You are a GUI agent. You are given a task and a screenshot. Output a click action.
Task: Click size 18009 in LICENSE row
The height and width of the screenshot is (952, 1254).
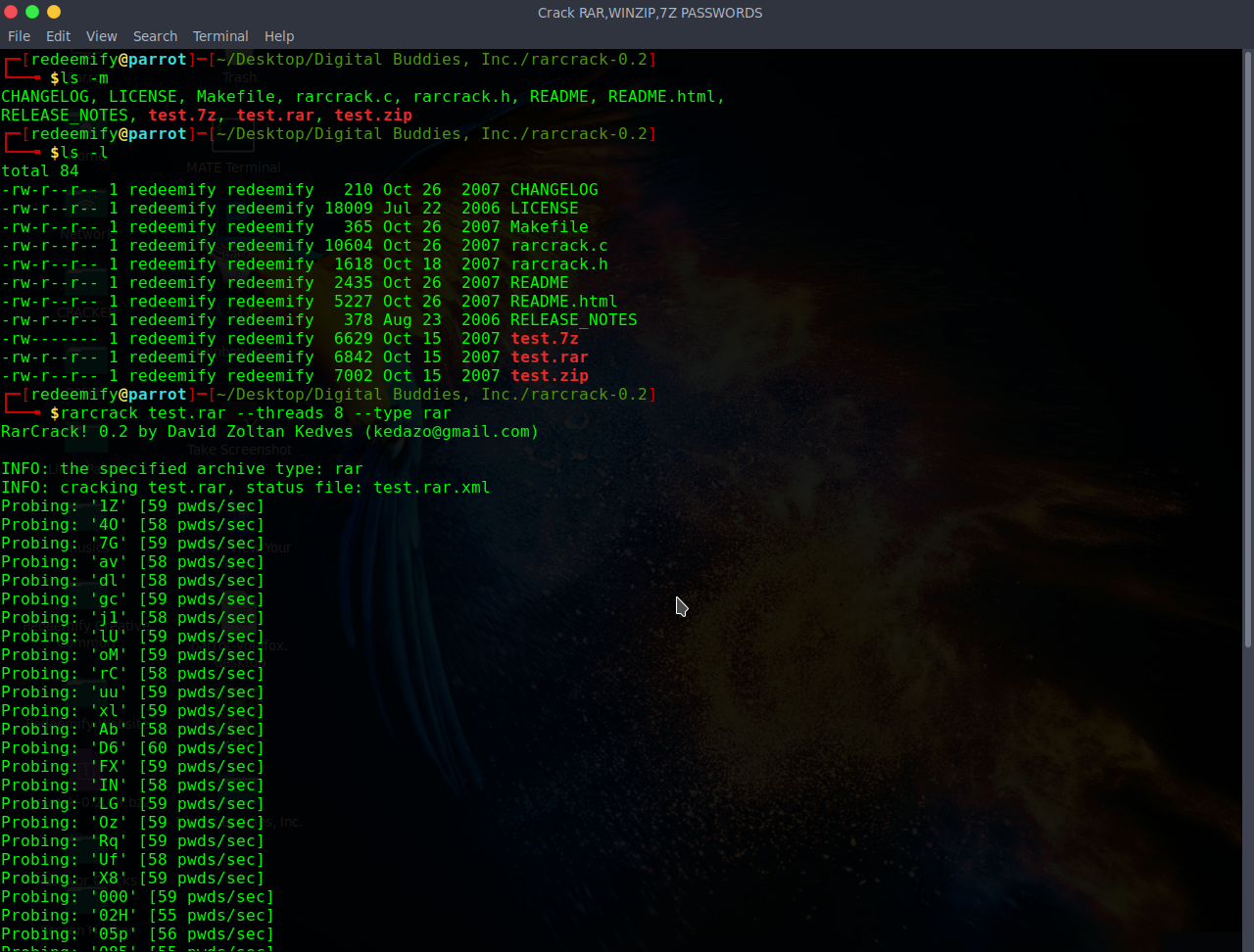coord(349,209)
